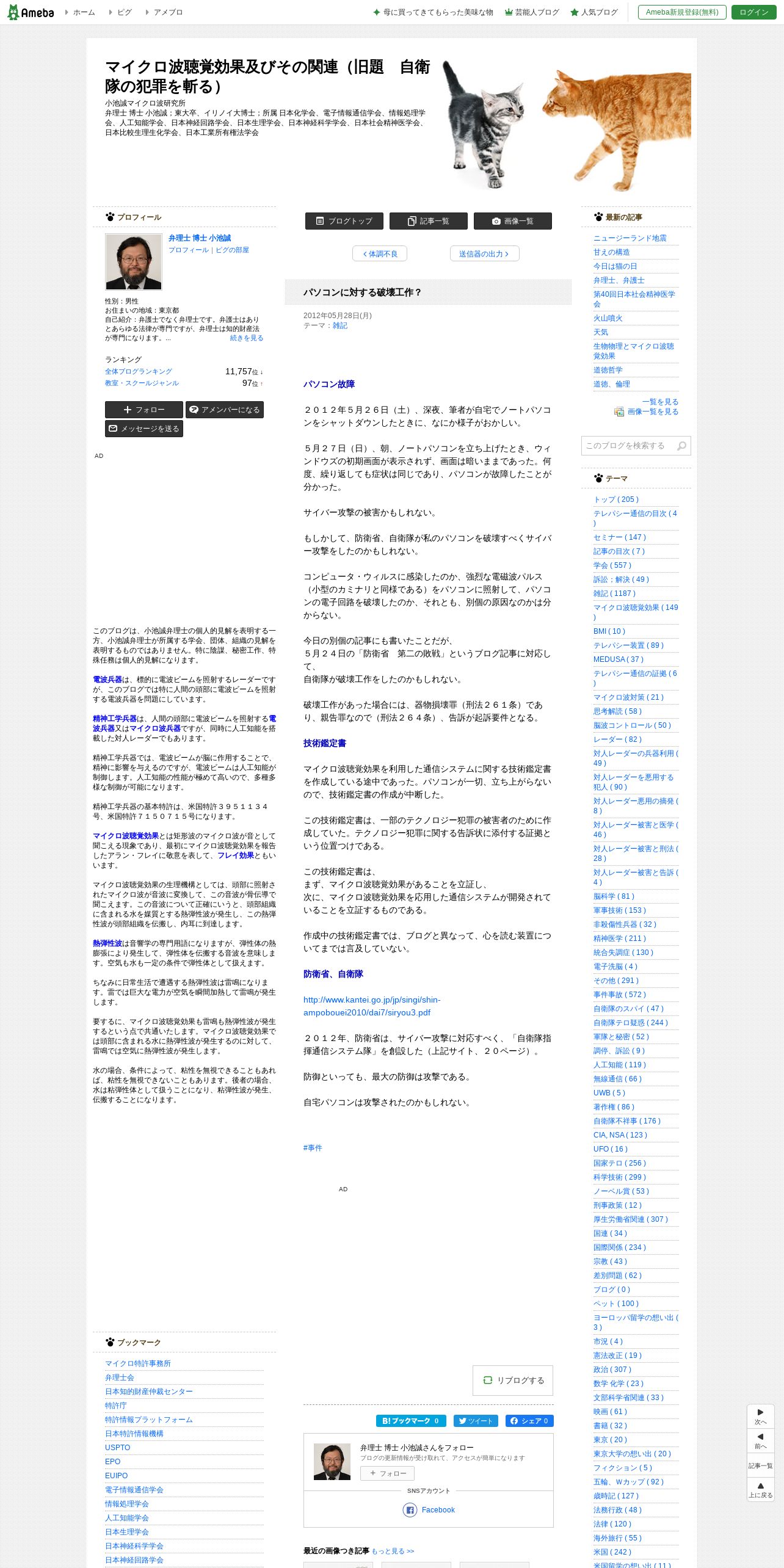Open theme UFO ( 16 )
The height and width of the screenshot is (1568, 784).
tap(611, 1149)
